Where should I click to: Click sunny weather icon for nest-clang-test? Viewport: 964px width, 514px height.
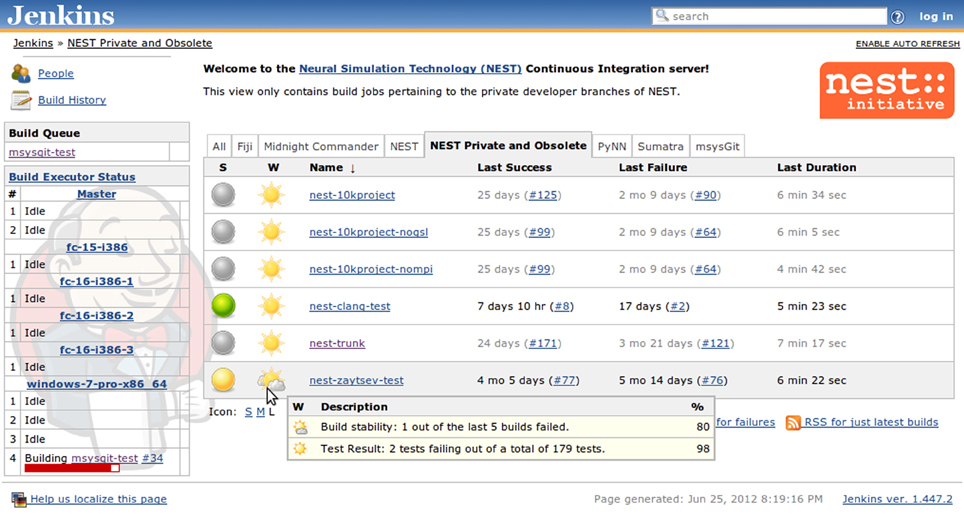click(x=271, y=306)
